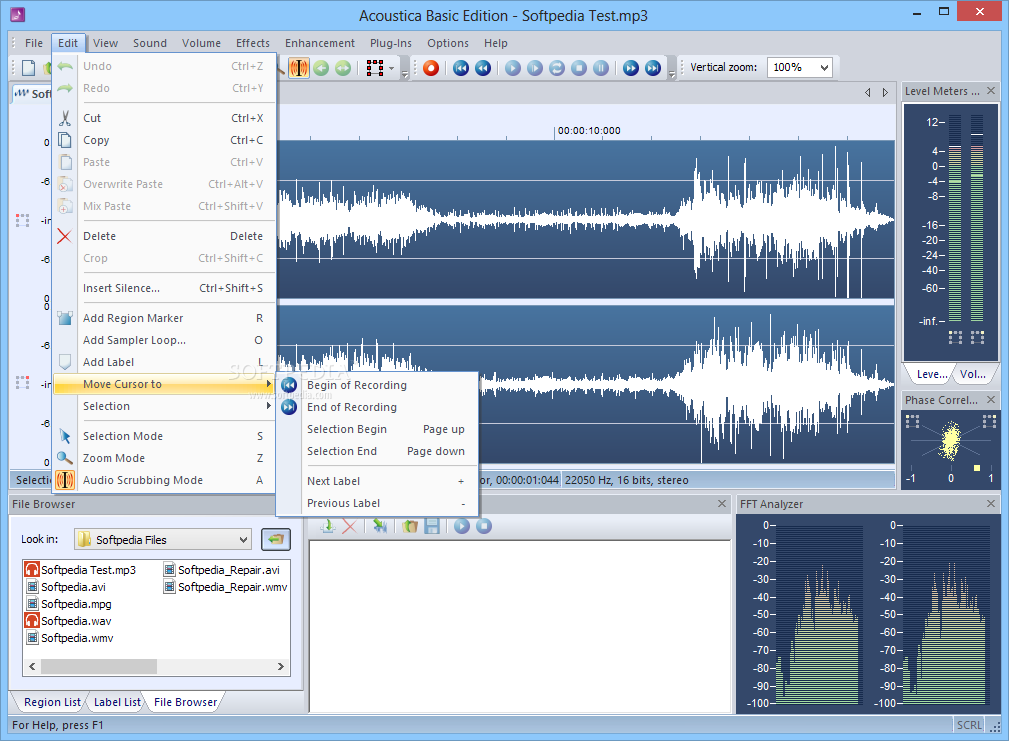Choose Add Sampler Loop menu item
This screenshot has width=1009, height=741.
164,340
